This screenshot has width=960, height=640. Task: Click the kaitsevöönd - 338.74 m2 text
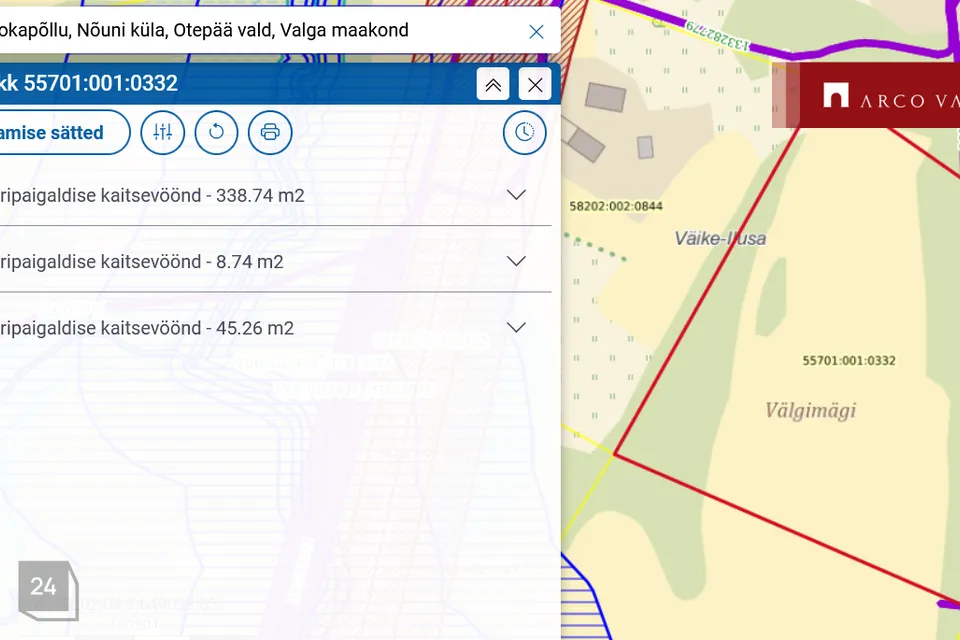(152, 195)
